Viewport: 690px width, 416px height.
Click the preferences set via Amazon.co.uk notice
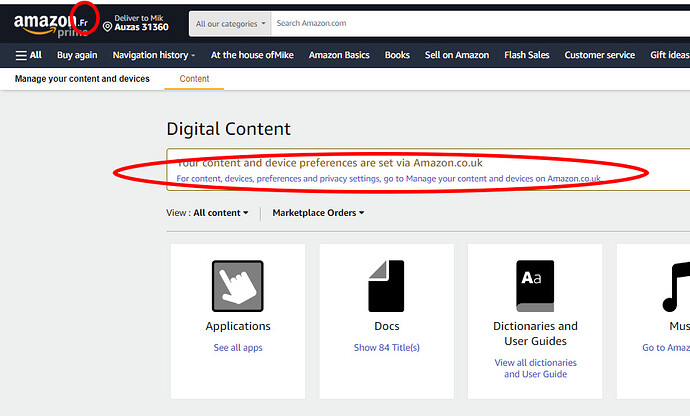[329, 163]
